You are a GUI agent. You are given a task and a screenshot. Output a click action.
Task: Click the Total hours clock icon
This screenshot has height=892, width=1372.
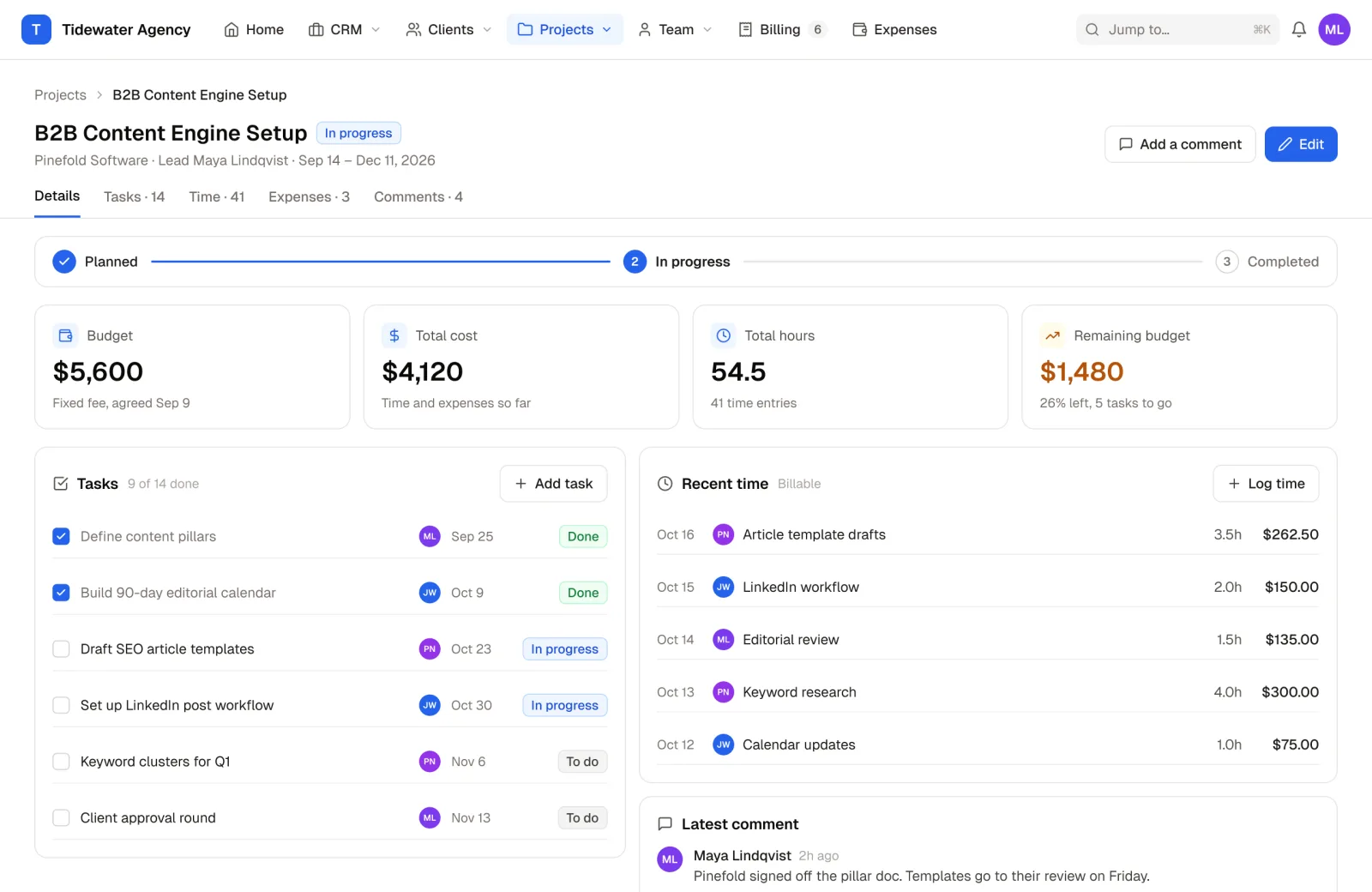pyautogui.click(x=724, y=335)
